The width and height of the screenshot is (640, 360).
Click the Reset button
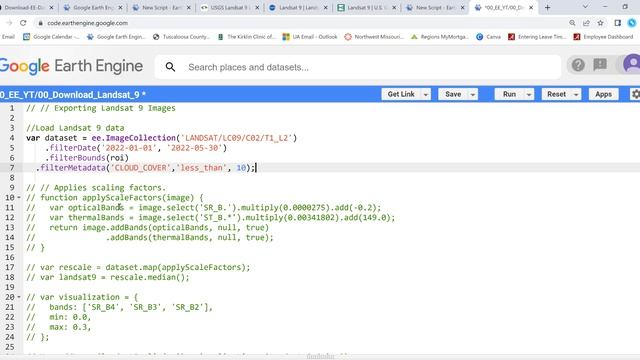(556, 94)
